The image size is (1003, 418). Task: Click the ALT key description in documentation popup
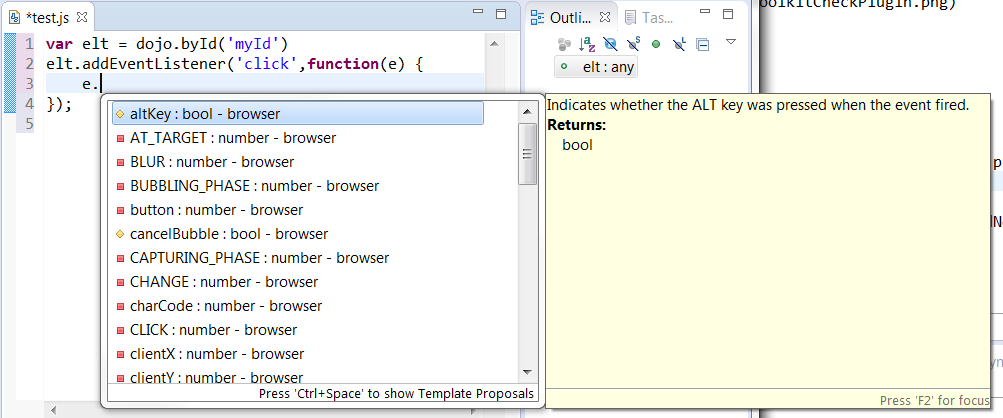(759, 105)
